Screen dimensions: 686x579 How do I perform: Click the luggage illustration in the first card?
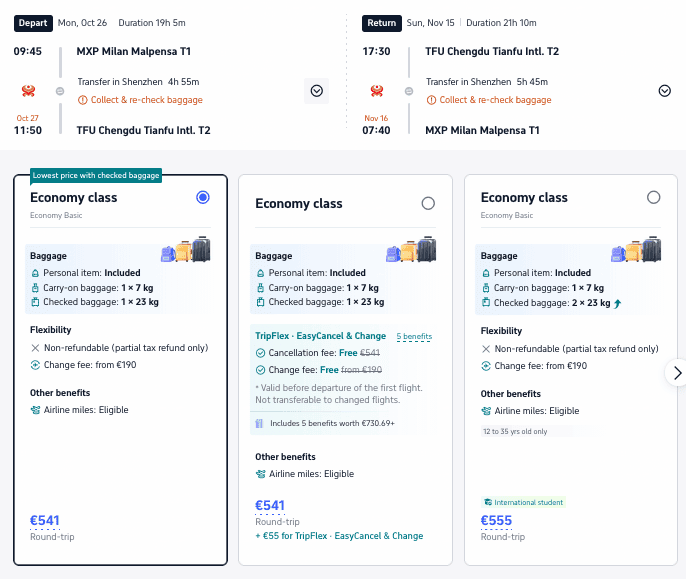[186, 249]
